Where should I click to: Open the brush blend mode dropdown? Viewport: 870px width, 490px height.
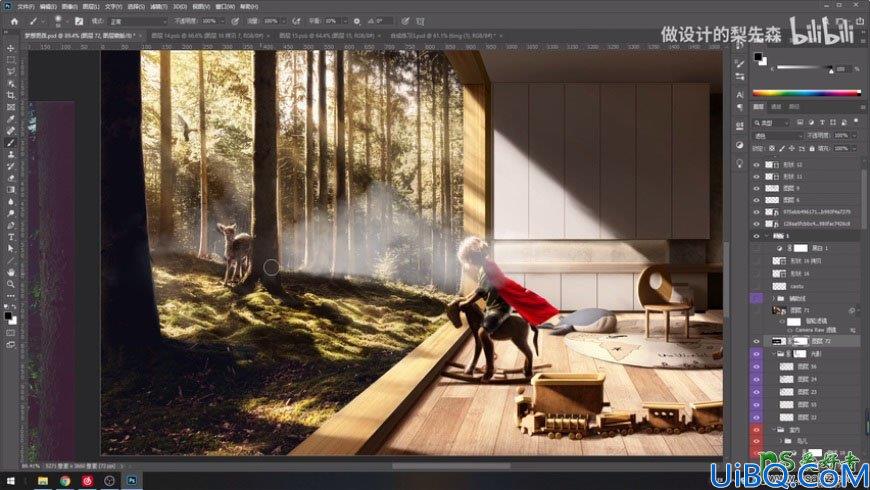point(137,21)
